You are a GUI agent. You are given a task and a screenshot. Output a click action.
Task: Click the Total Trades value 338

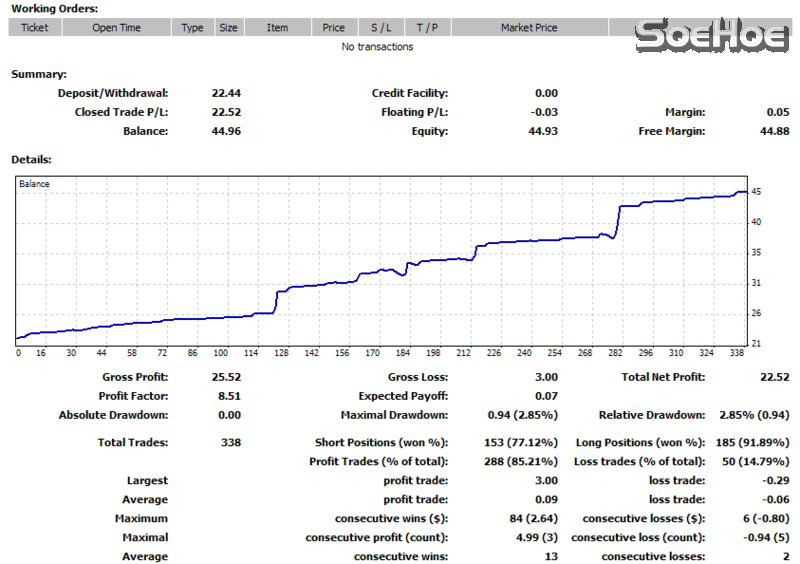point(229,442)
